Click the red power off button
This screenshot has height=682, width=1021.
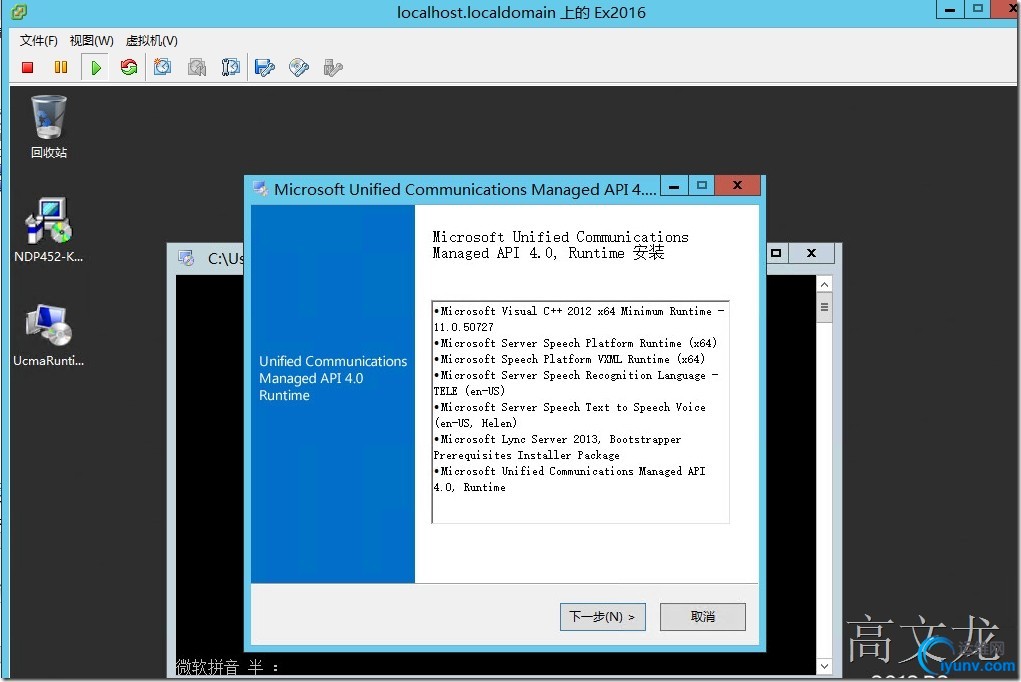click(x=27, y=67)
